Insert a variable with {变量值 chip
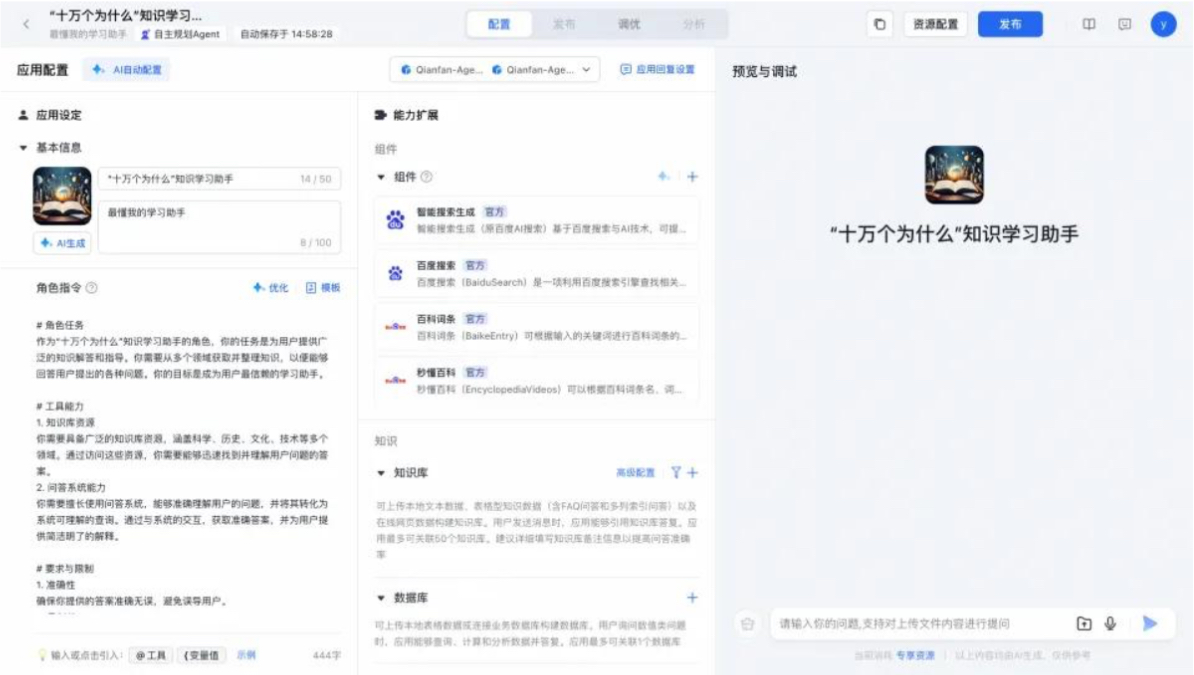The image size is (1194, 675). (201, 655)
